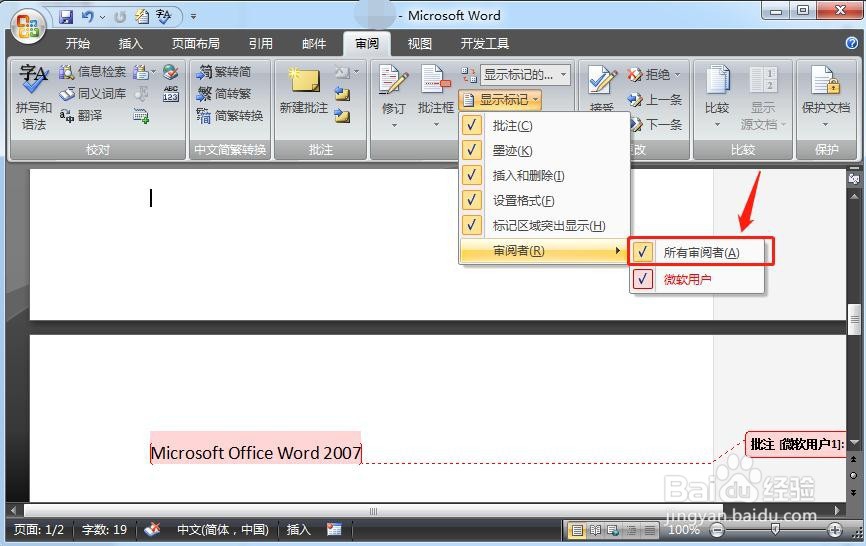The width and height of the screenshot is (866, 546).
Task: Open 保护文档 protect document
Action: pyautogui.click(x=826, y=97)
